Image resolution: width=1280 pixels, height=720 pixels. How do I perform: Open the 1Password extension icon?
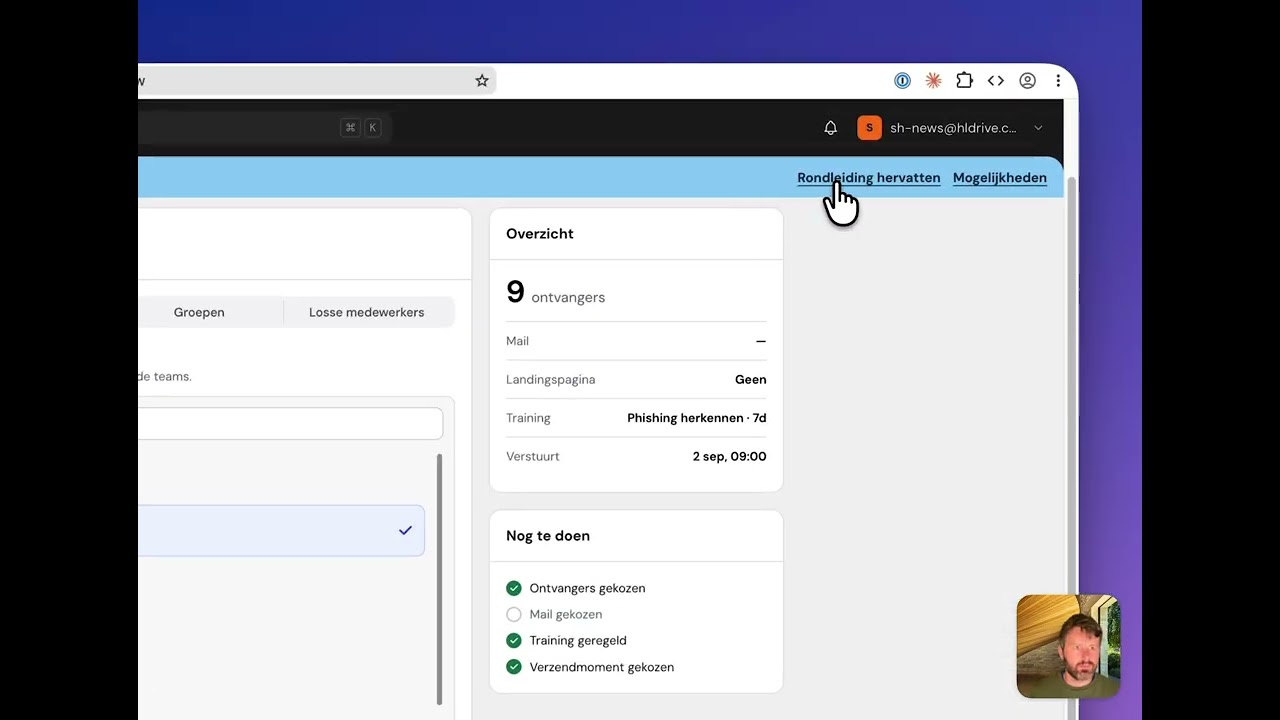(x=902, y=81)
